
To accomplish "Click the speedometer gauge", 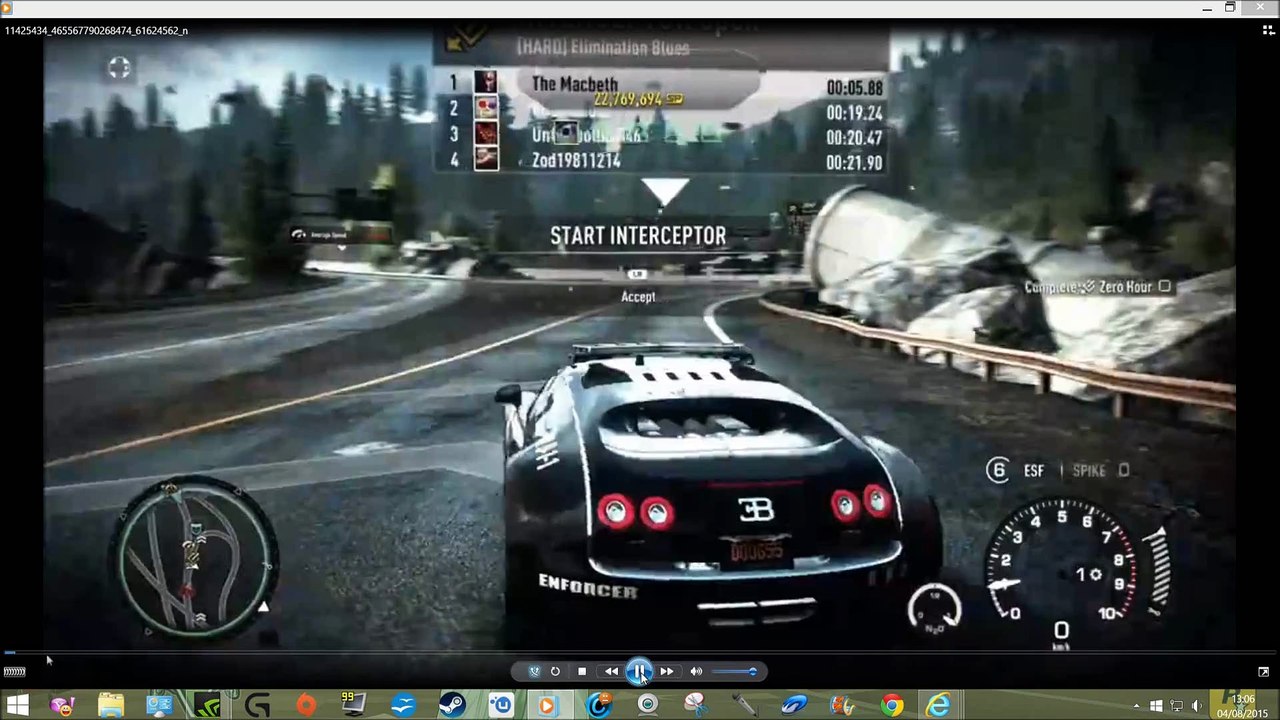I will (x=1062, y=565).
